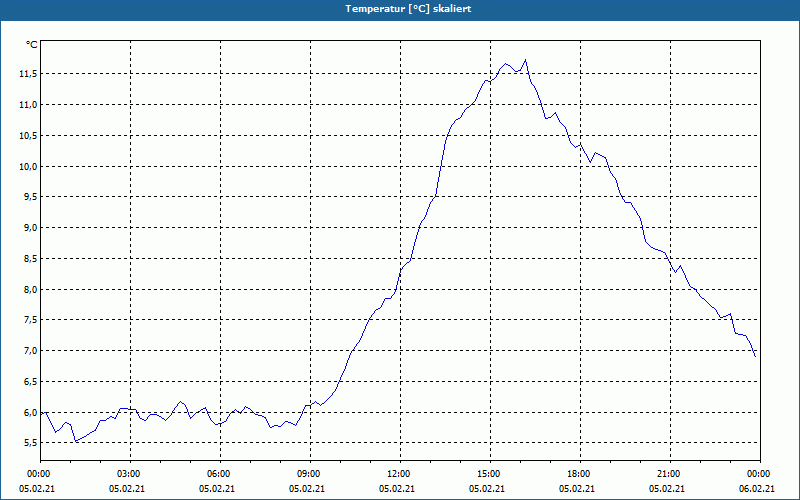Click the temperature curve peak near 16:00

tap(525, 60)
